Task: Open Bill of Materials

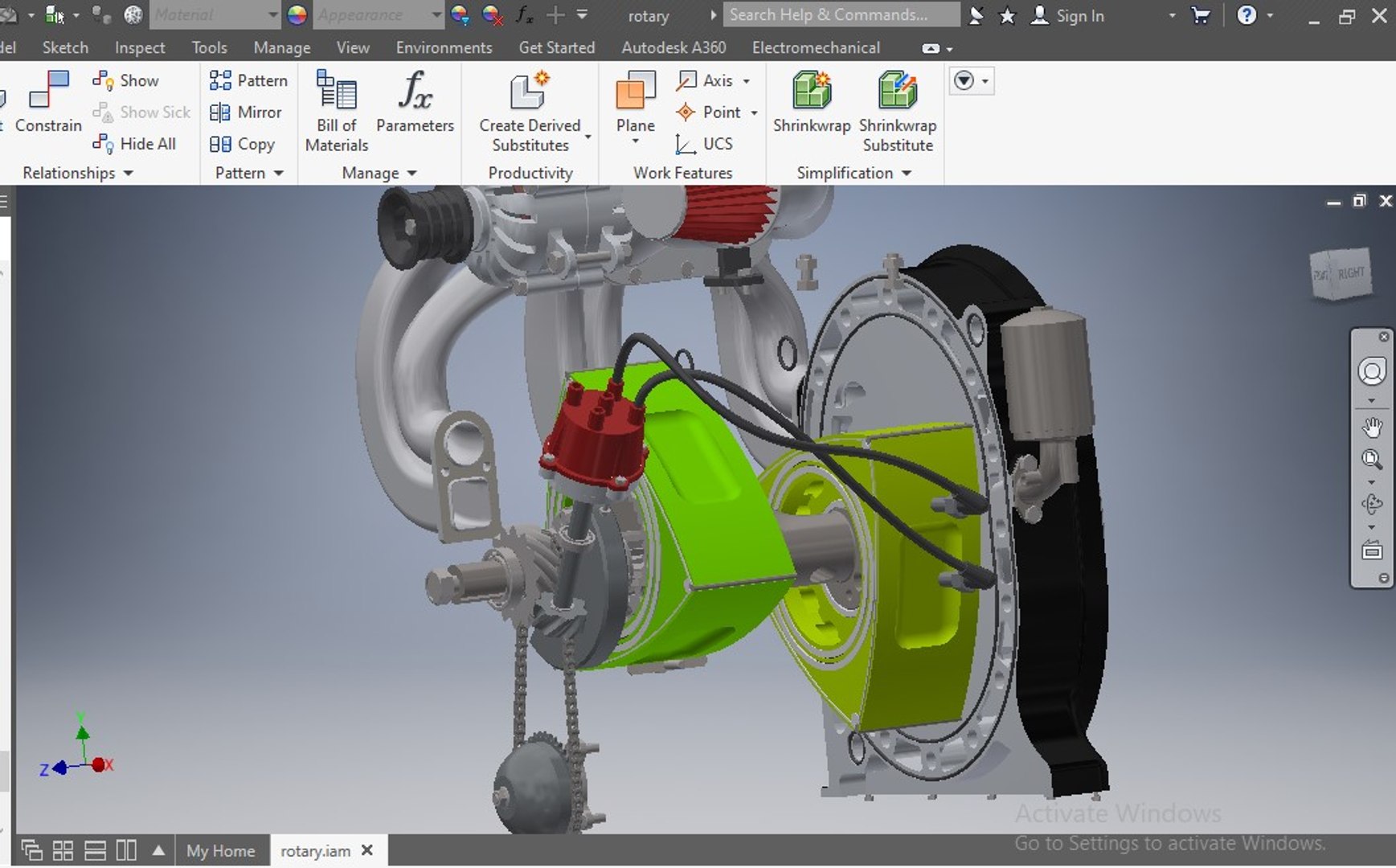Action: 337,111
